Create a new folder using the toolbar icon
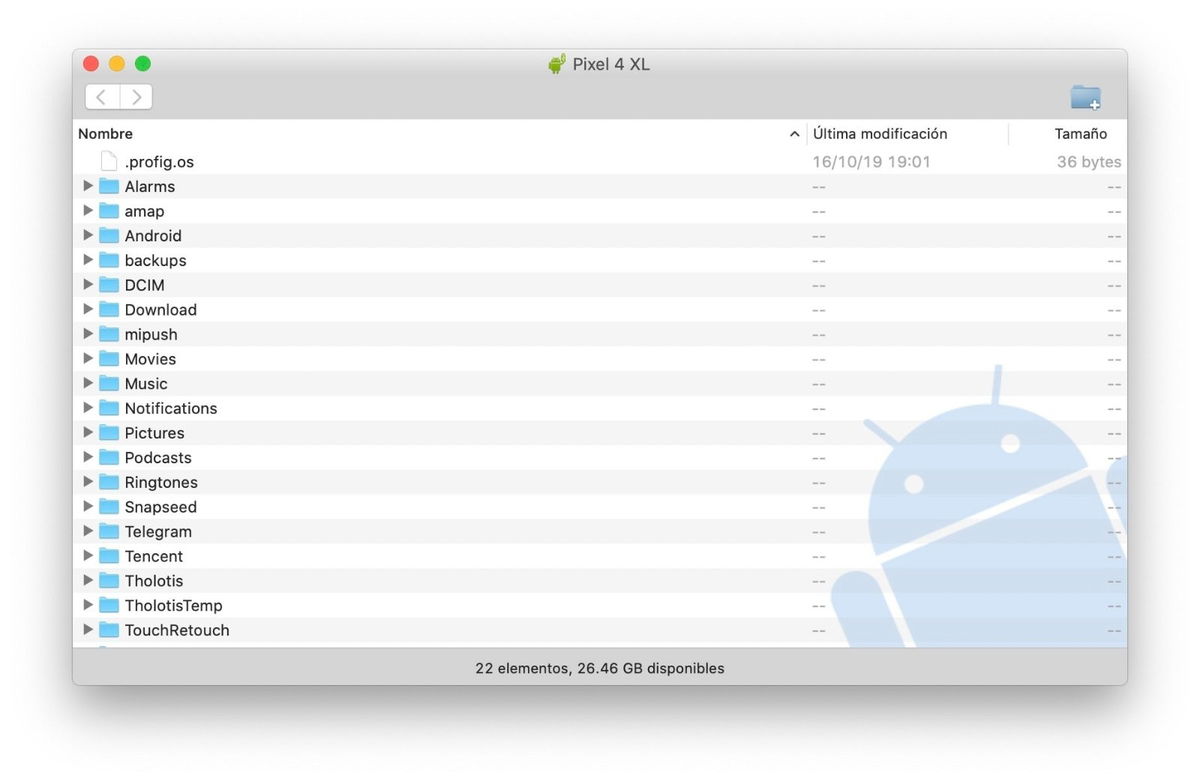The height and width of the screenshot is (781, 1200). 1085,97
